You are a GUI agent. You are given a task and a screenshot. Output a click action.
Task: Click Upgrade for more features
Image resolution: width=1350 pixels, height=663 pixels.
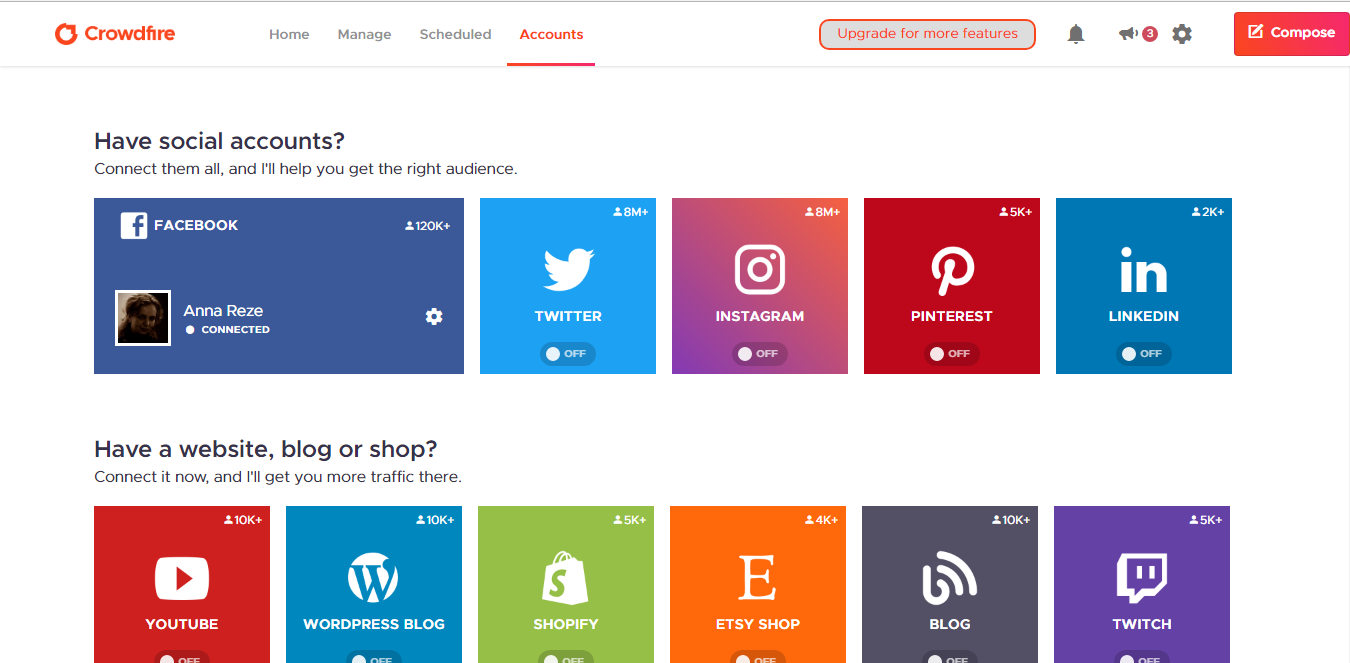pyautogui.click(x=927, y=34)
